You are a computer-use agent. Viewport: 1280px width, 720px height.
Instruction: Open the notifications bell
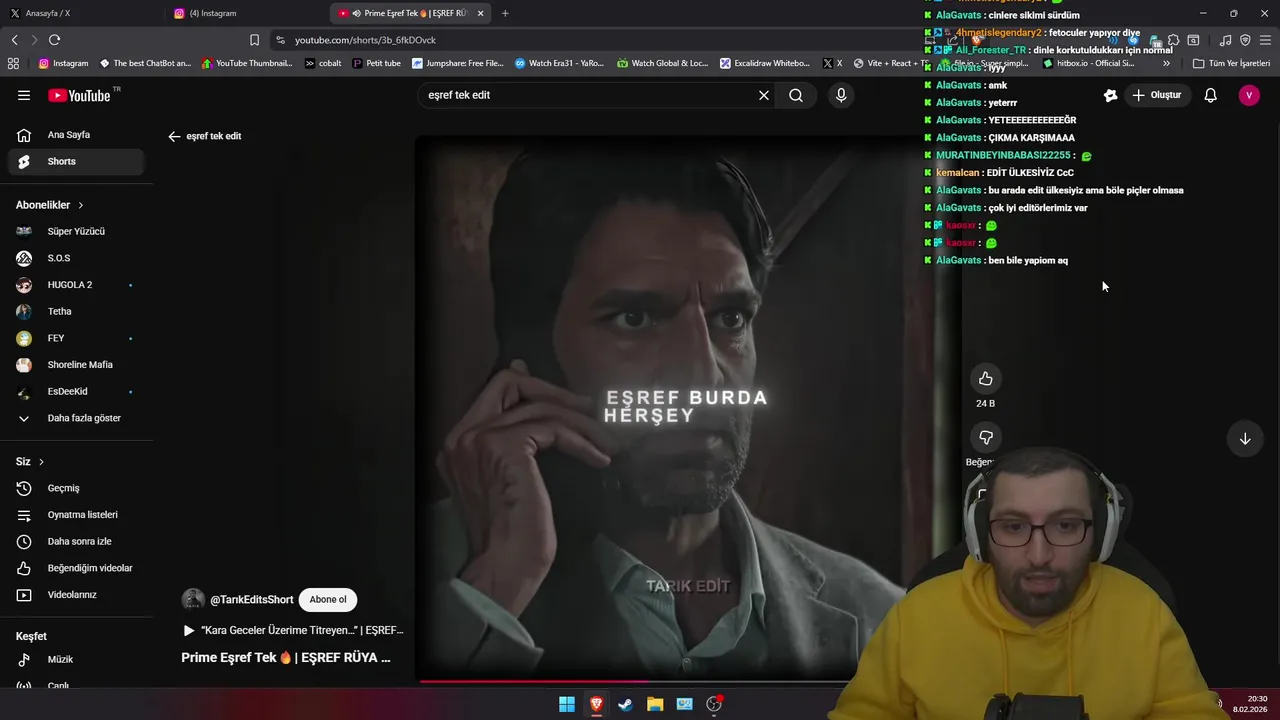pos(1210,95)
